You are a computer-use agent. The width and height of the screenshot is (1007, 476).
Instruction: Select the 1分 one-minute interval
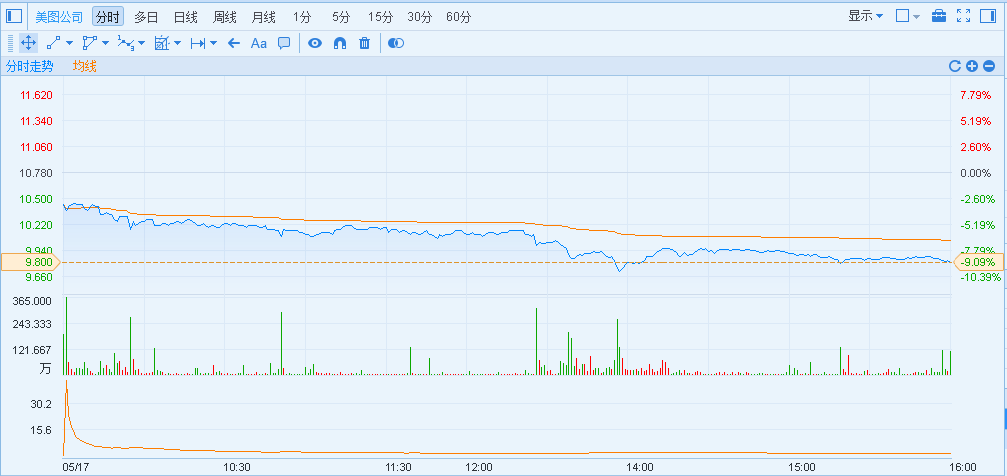click(301, 17)
